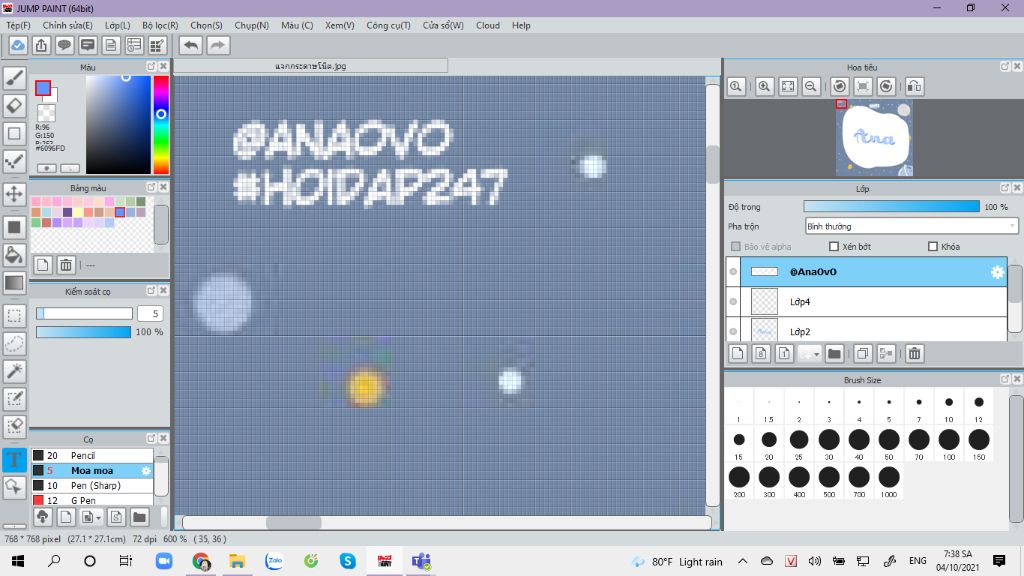The image size is (1024, 576).
Task: Open the Cloud menu
Action: [x=488, y=25]
